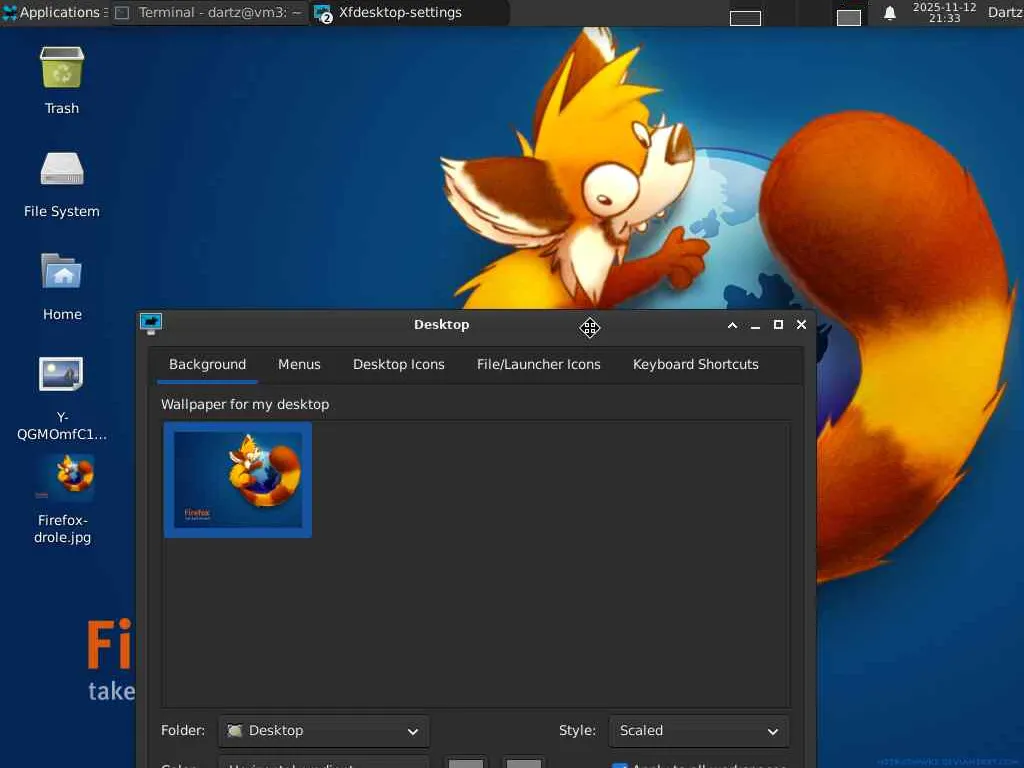Expand the Folder dropdown set to Desktop
The image size is (1024, 768).
324,731
